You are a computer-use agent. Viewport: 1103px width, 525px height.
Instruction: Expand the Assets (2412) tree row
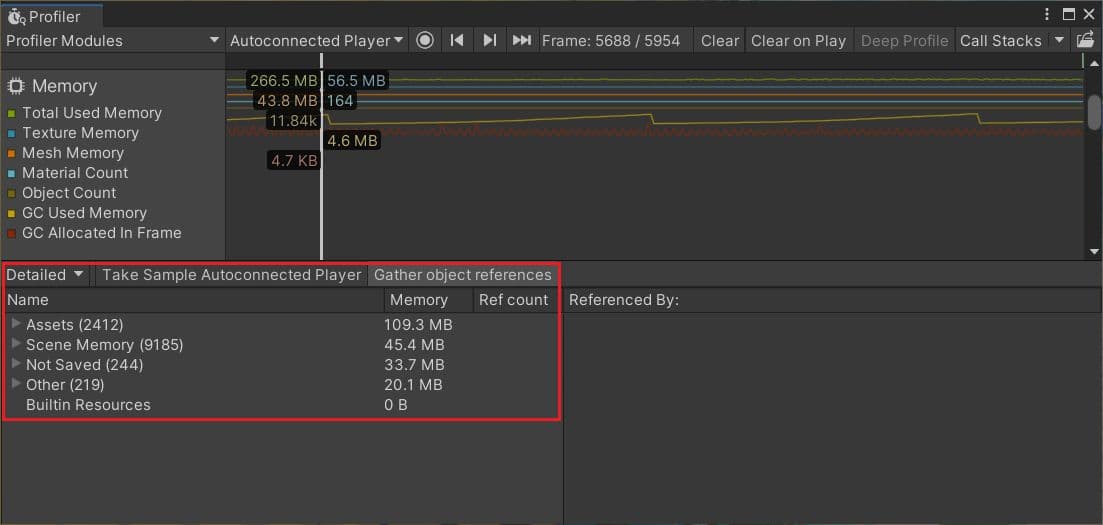coord(16,324)
